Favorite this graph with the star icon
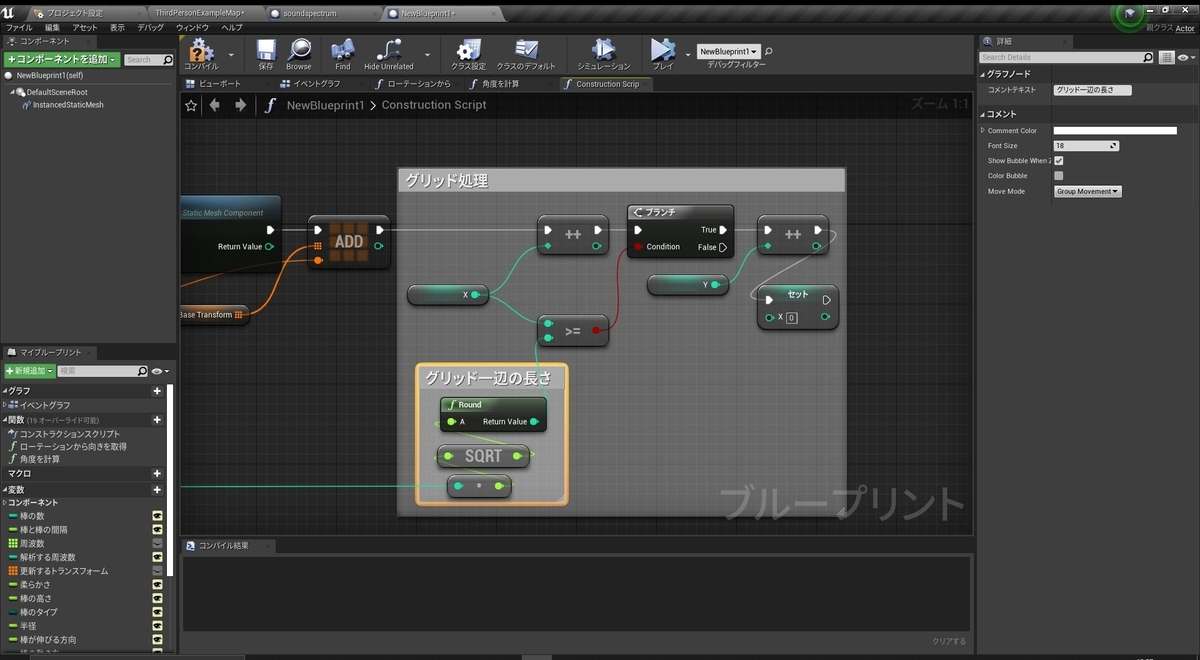 (x=191, y=105)
